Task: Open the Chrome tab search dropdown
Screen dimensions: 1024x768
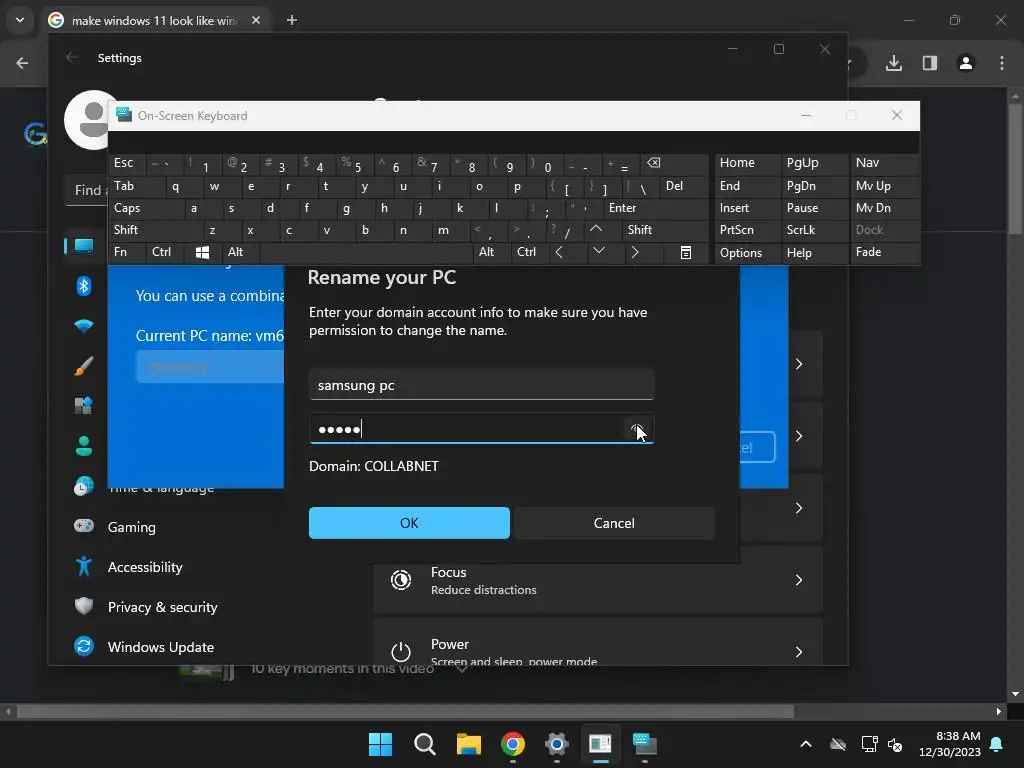Action: click(20, 20)
